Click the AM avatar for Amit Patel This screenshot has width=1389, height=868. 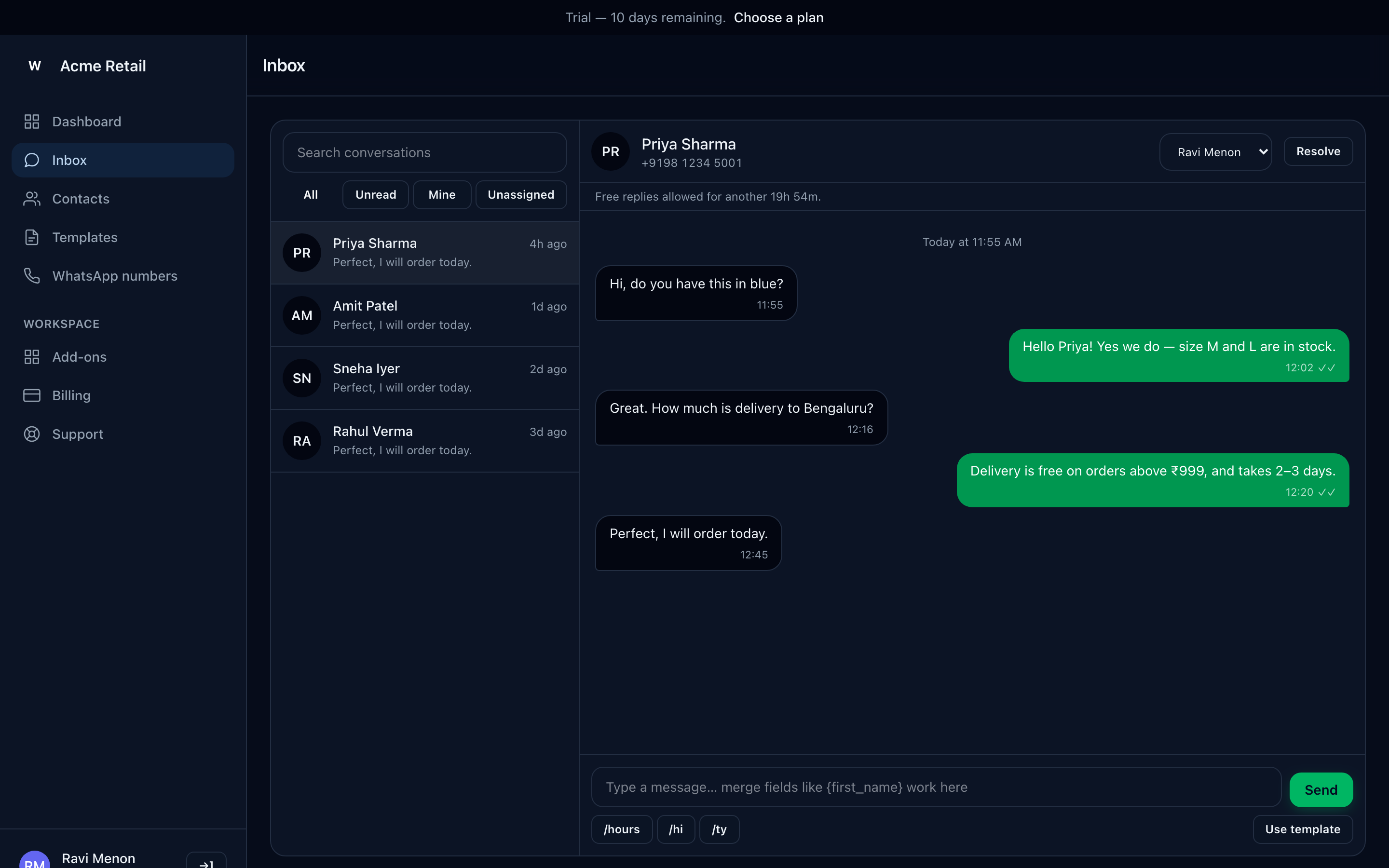coord(302,315)
